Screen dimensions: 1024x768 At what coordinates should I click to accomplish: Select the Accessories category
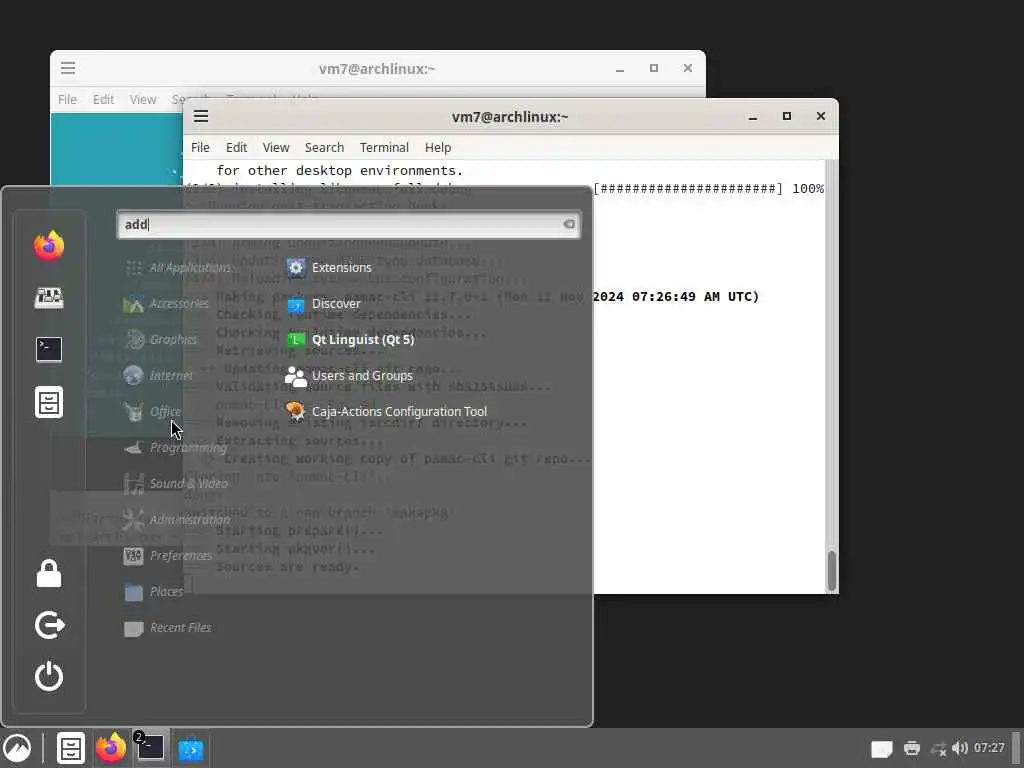coord(167,303)
